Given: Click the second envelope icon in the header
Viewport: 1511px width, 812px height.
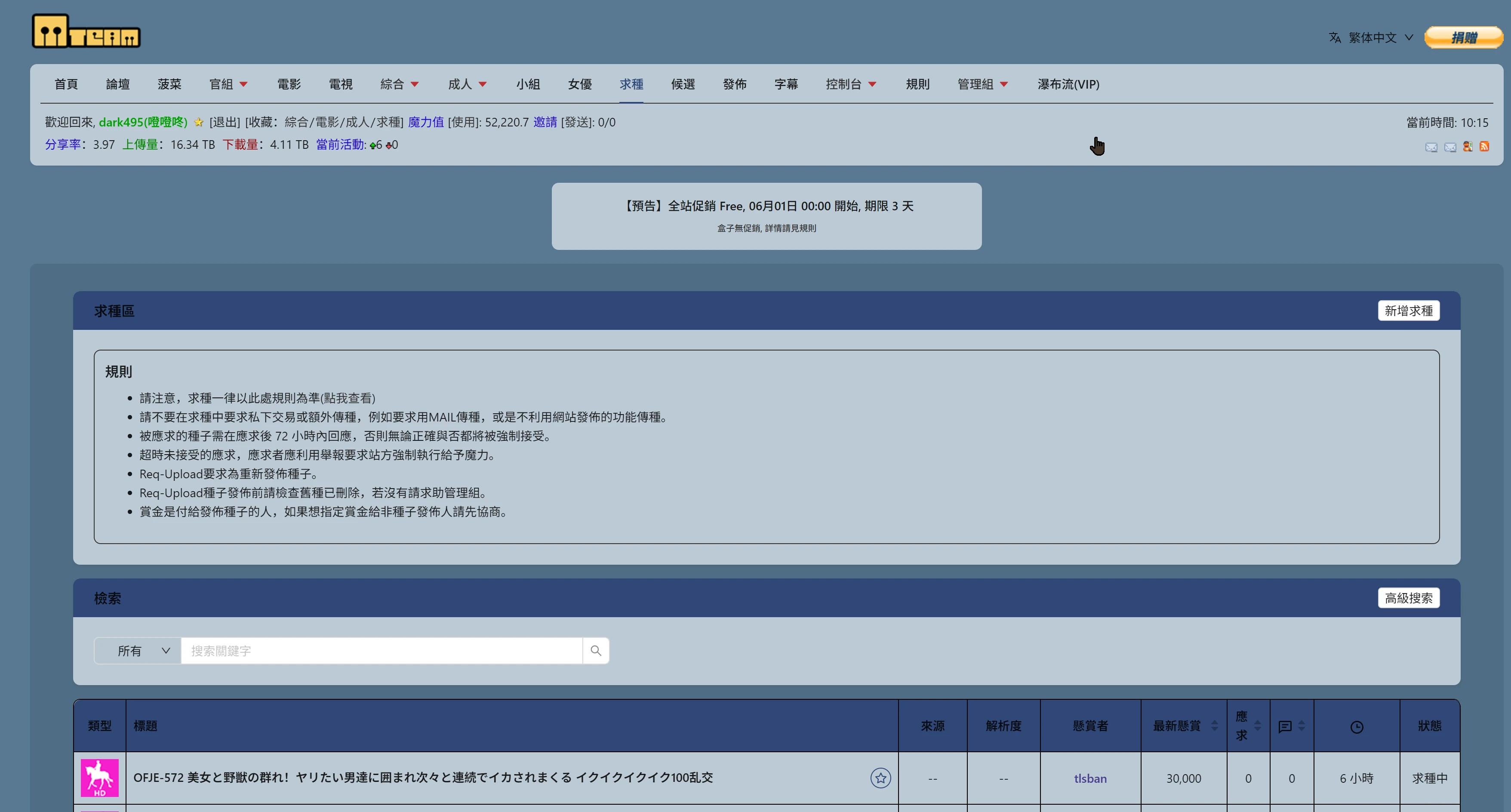Looking at the screenshot, I should [1450, 147].
